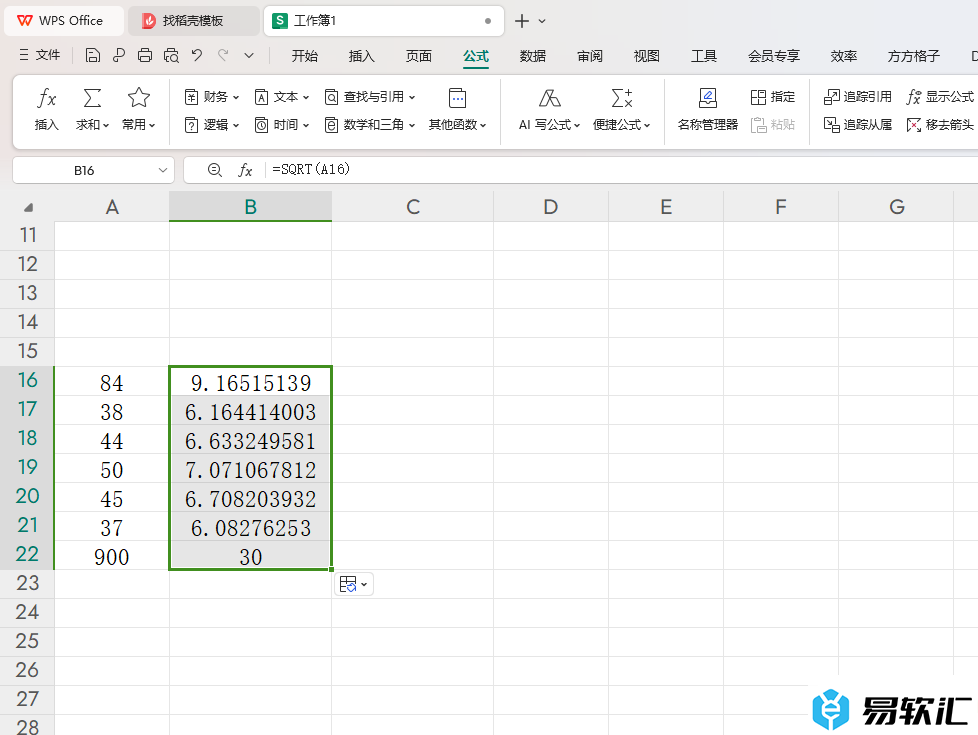The image size is (978, 735).
Task: Open the 工具 ribbon tab
Action: pos(704,56)
